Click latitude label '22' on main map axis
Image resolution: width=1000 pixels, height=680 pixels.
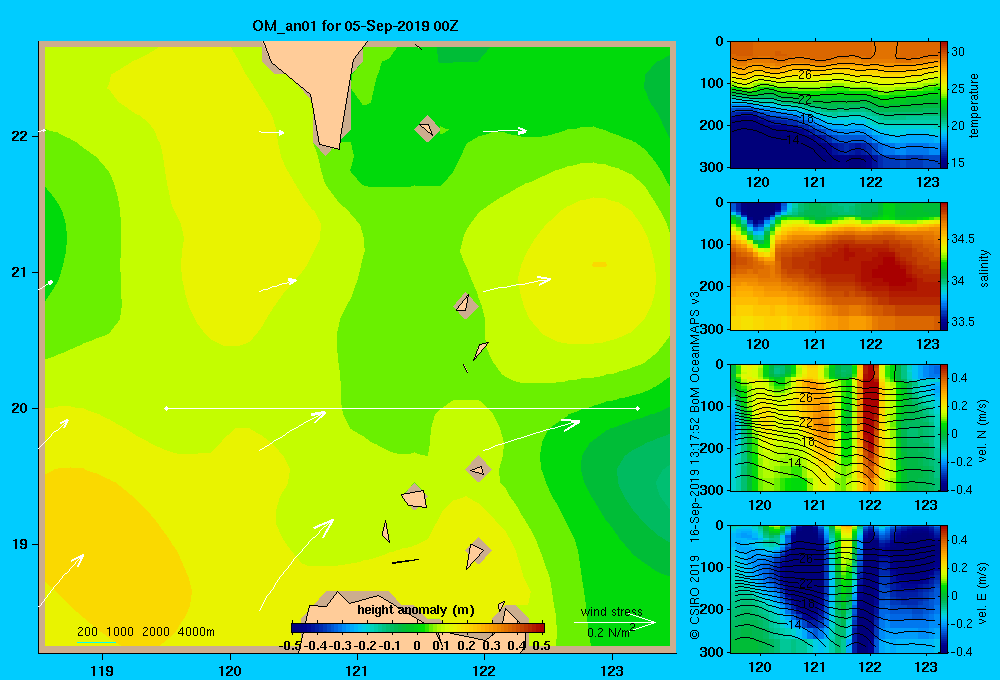point(19,136)
